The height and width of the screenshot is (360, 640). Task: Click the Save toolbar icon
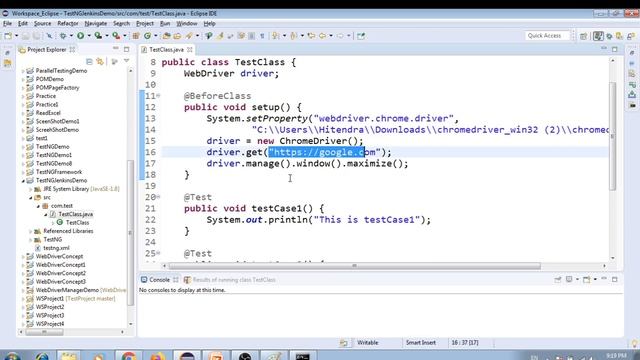click(26, 36)
